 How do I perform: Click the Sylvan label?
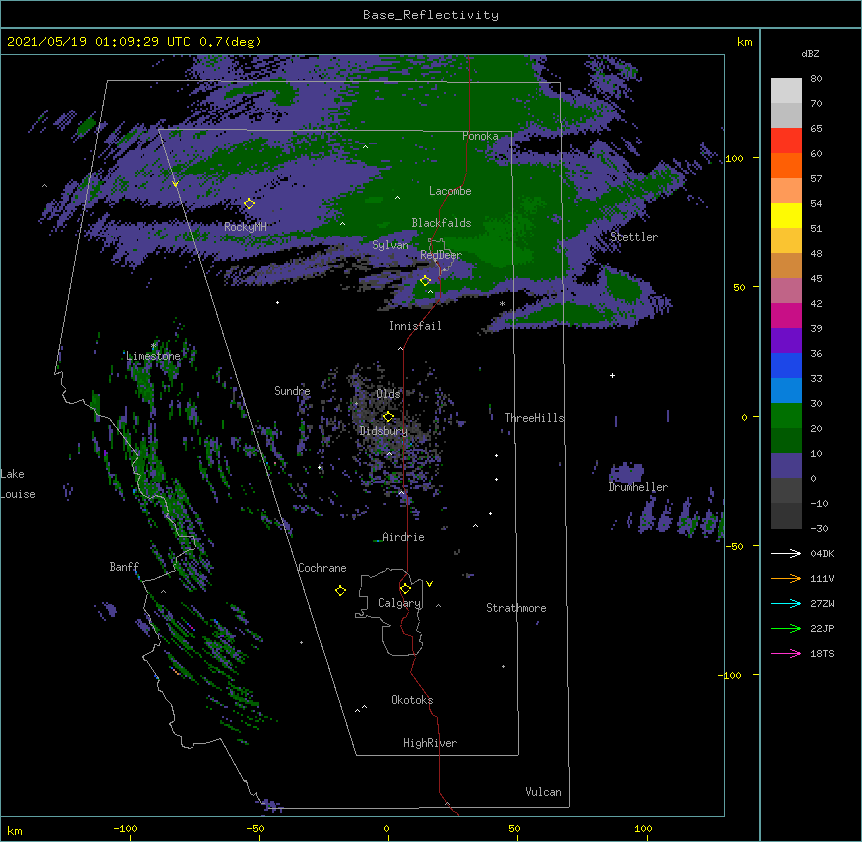pos(390,245)
